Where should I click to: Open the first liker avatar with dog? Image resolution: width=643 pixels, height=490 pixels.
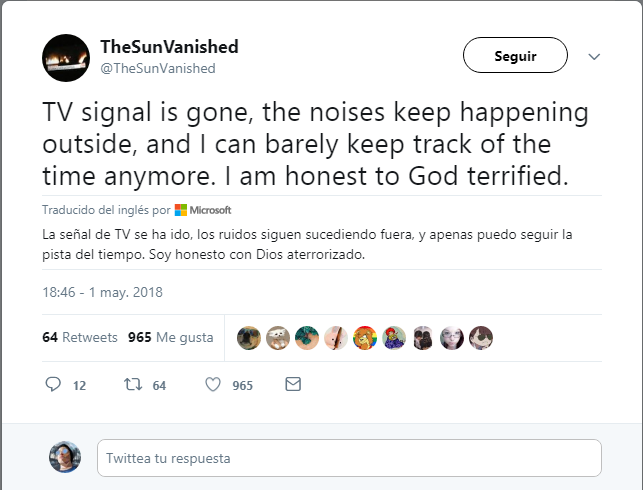tap(248, 338)
